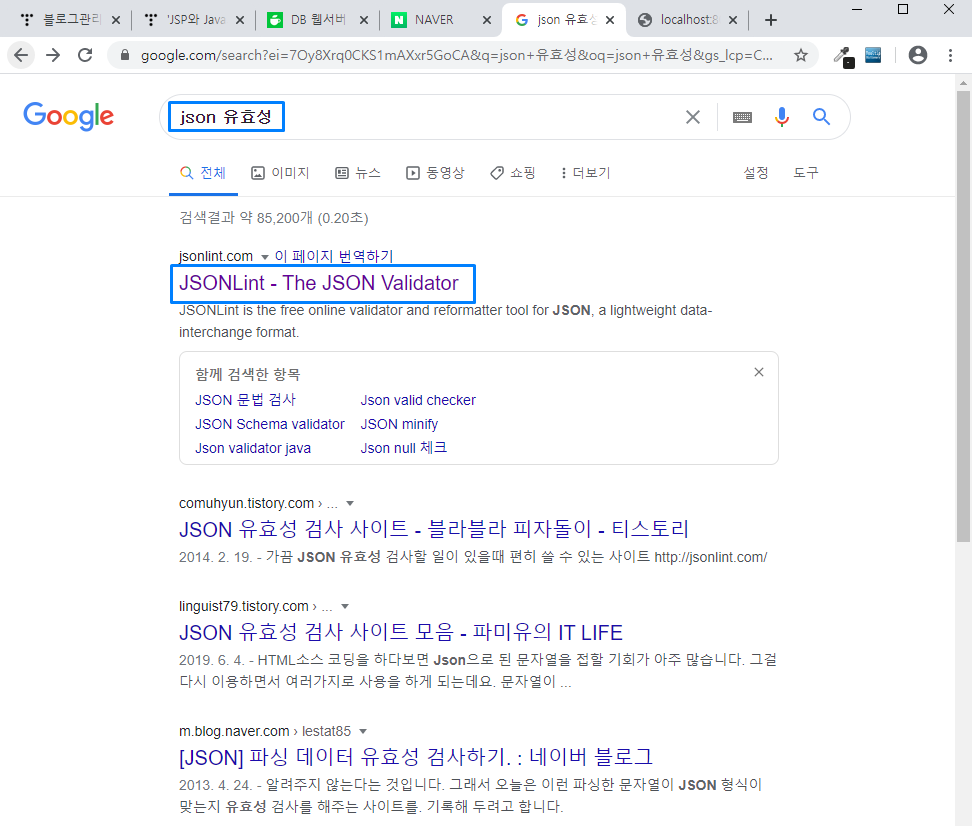Viewport: 972px width, 826px height.
Task: Submit search with the magnifier icon
Action: coord(821,117)
